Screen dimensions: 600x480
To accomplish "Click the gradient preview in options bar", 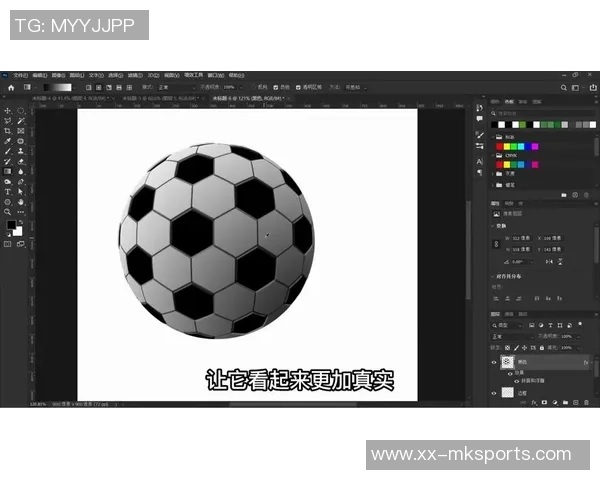I will pyautogui.click(x=58, y=87).
